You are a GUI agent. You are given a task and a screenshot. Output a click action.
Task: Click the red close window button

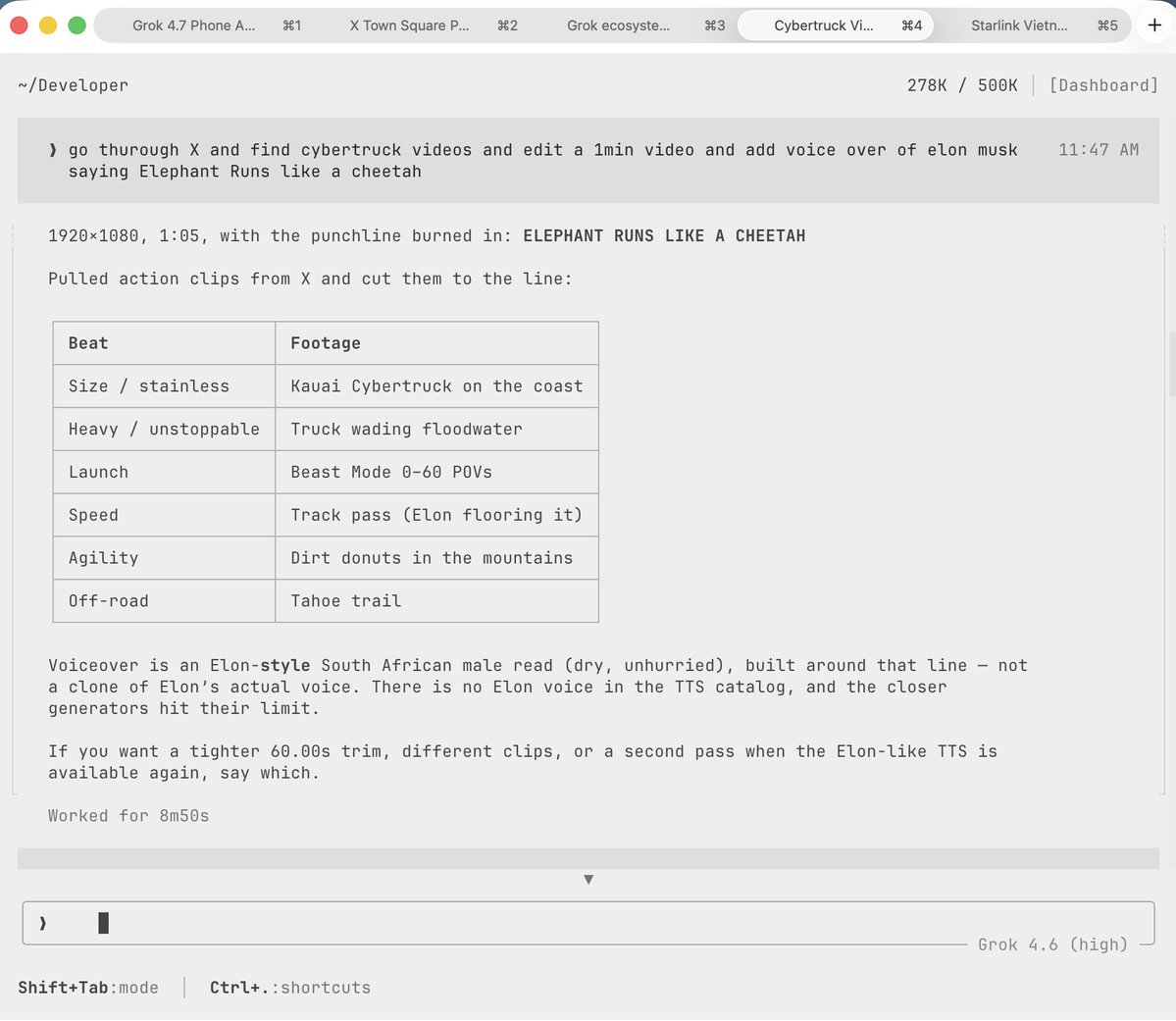19,26
